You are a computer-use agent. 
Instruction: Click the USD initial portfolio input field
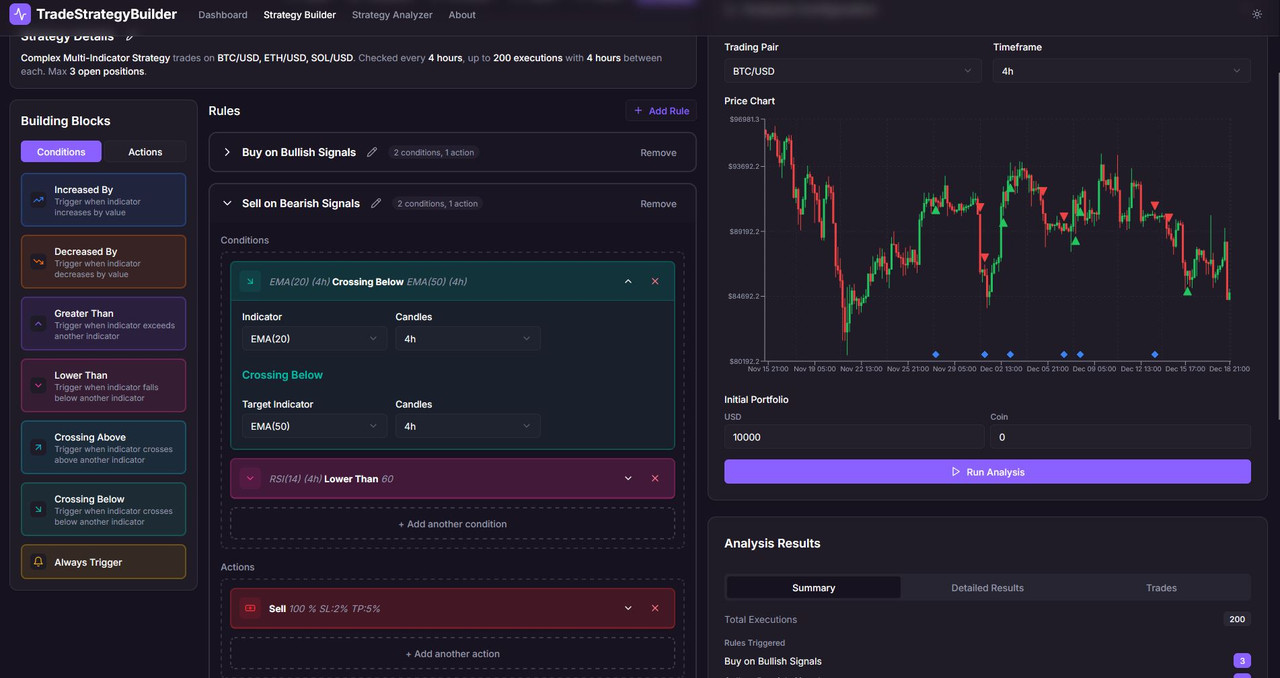[x=854, y=437]
